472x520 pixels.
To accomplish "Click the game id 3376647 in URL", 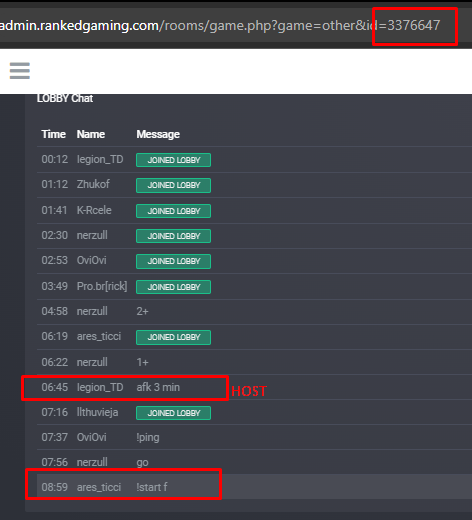I will click(x=414, y=26).
